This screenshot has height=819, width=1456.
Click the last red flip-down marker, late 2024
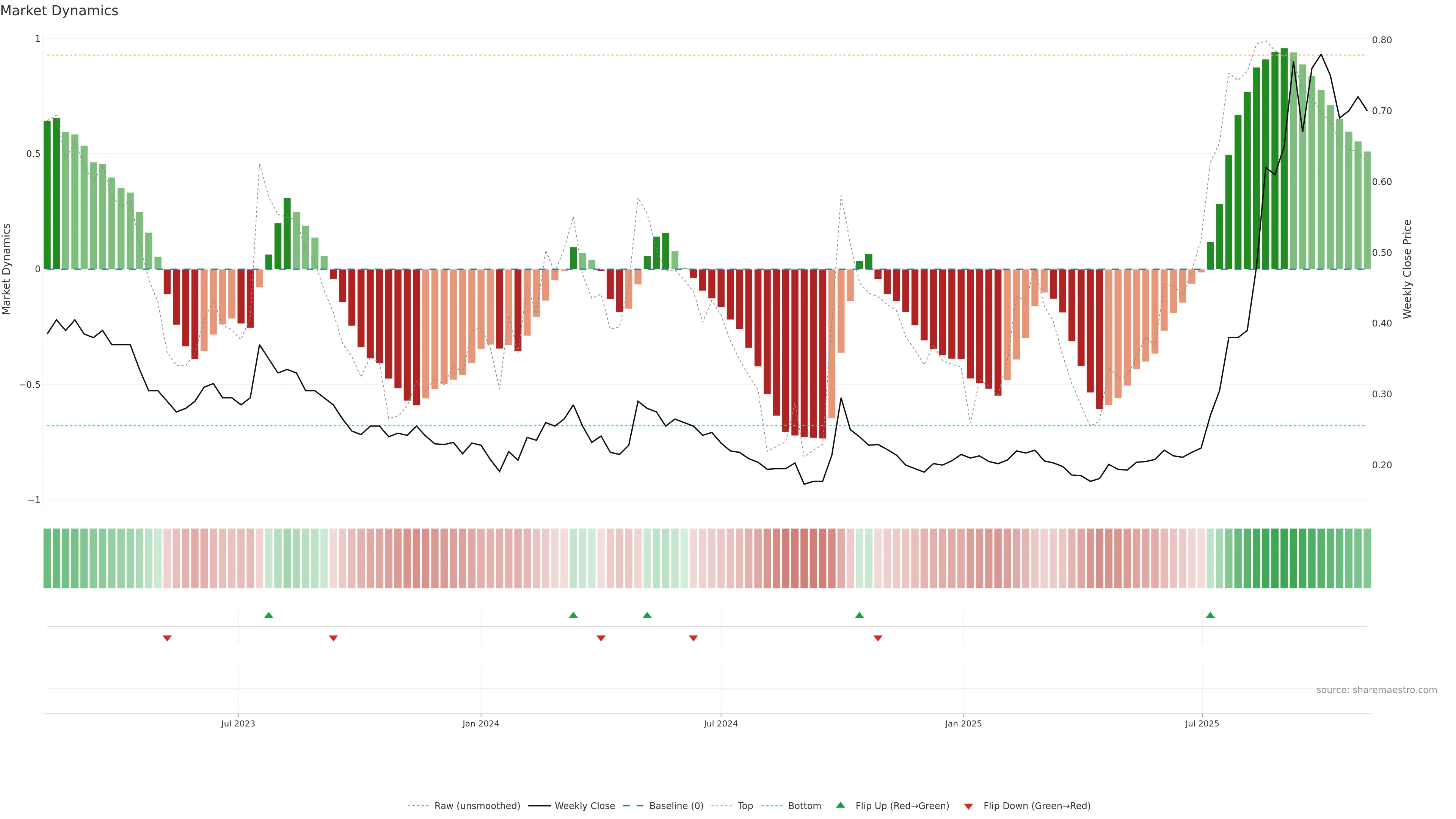coord(878,638)
